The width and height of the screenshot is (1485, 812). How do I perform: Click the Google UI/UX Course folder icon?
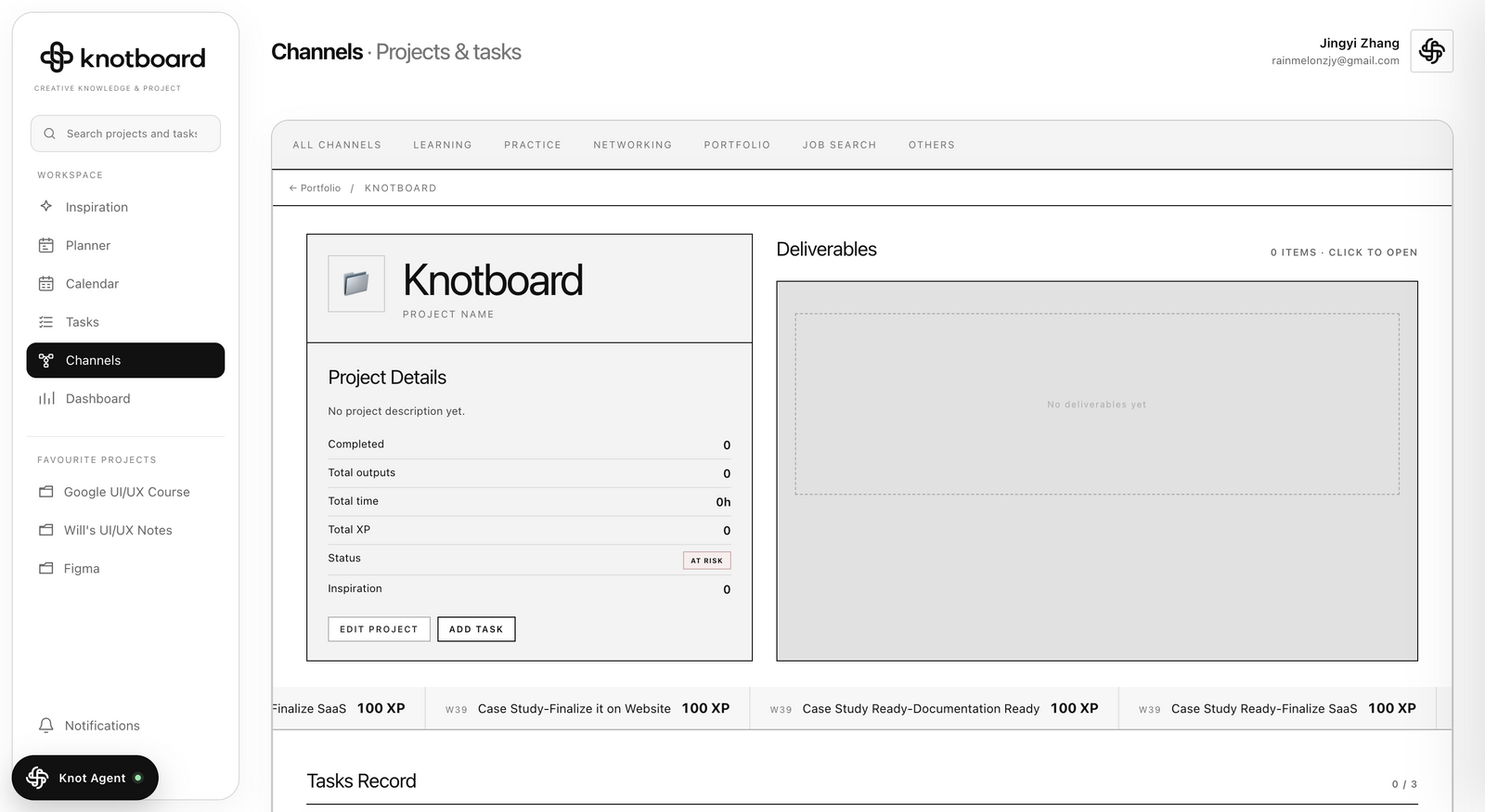[46, 492]
